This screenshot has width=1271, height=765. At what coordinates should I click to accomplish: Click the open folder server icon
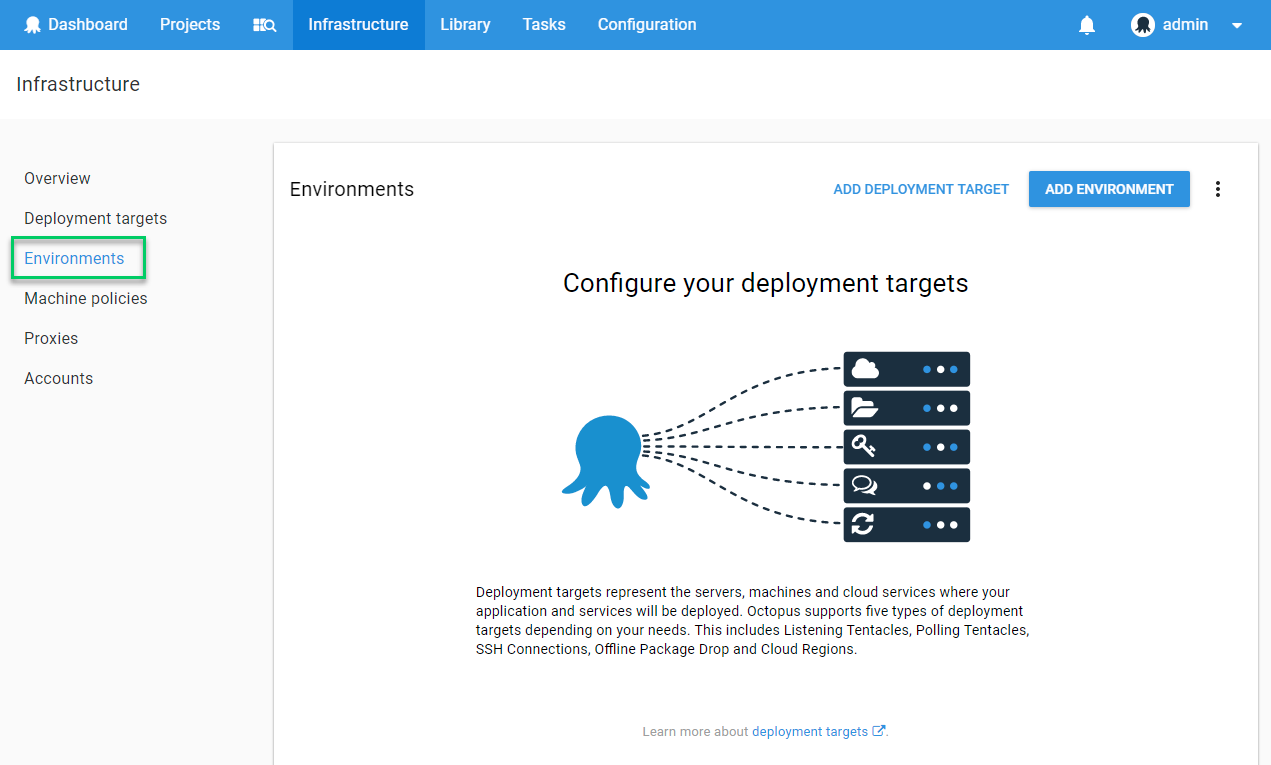pos(864,408)
